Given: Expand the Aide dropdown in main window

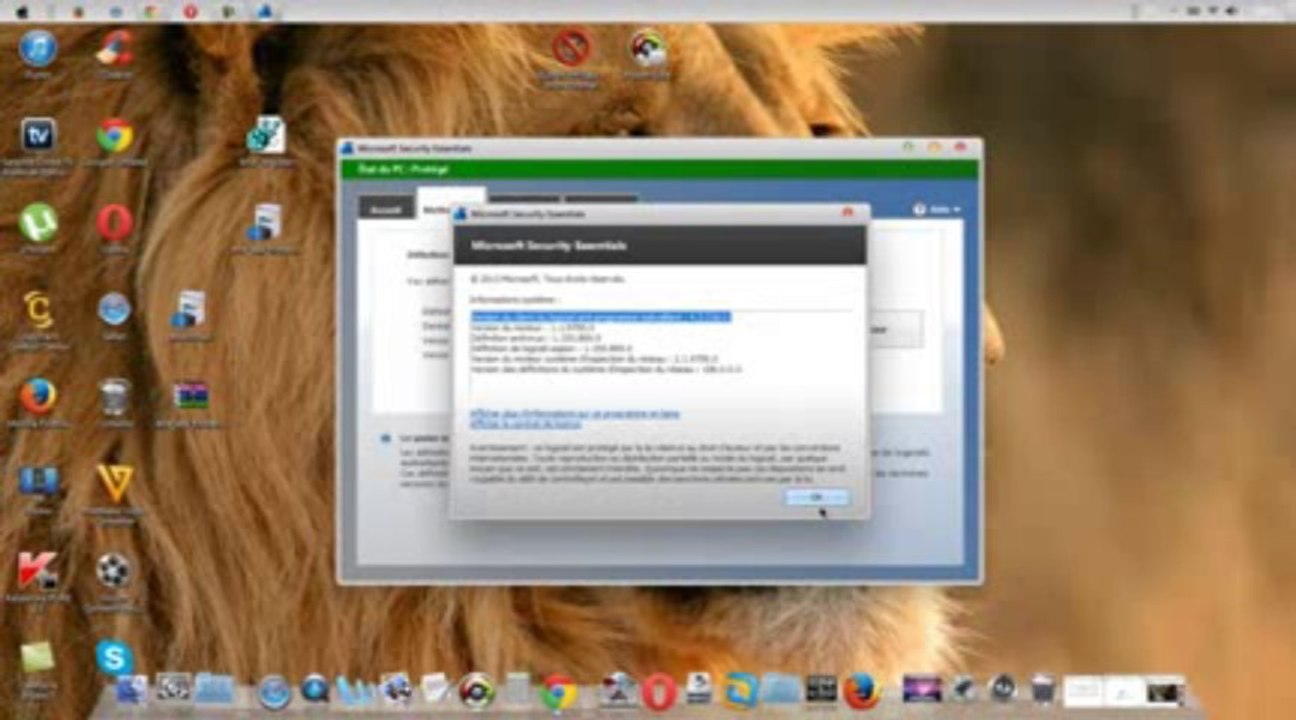Looking at the screenshot, I should point(937,210).
